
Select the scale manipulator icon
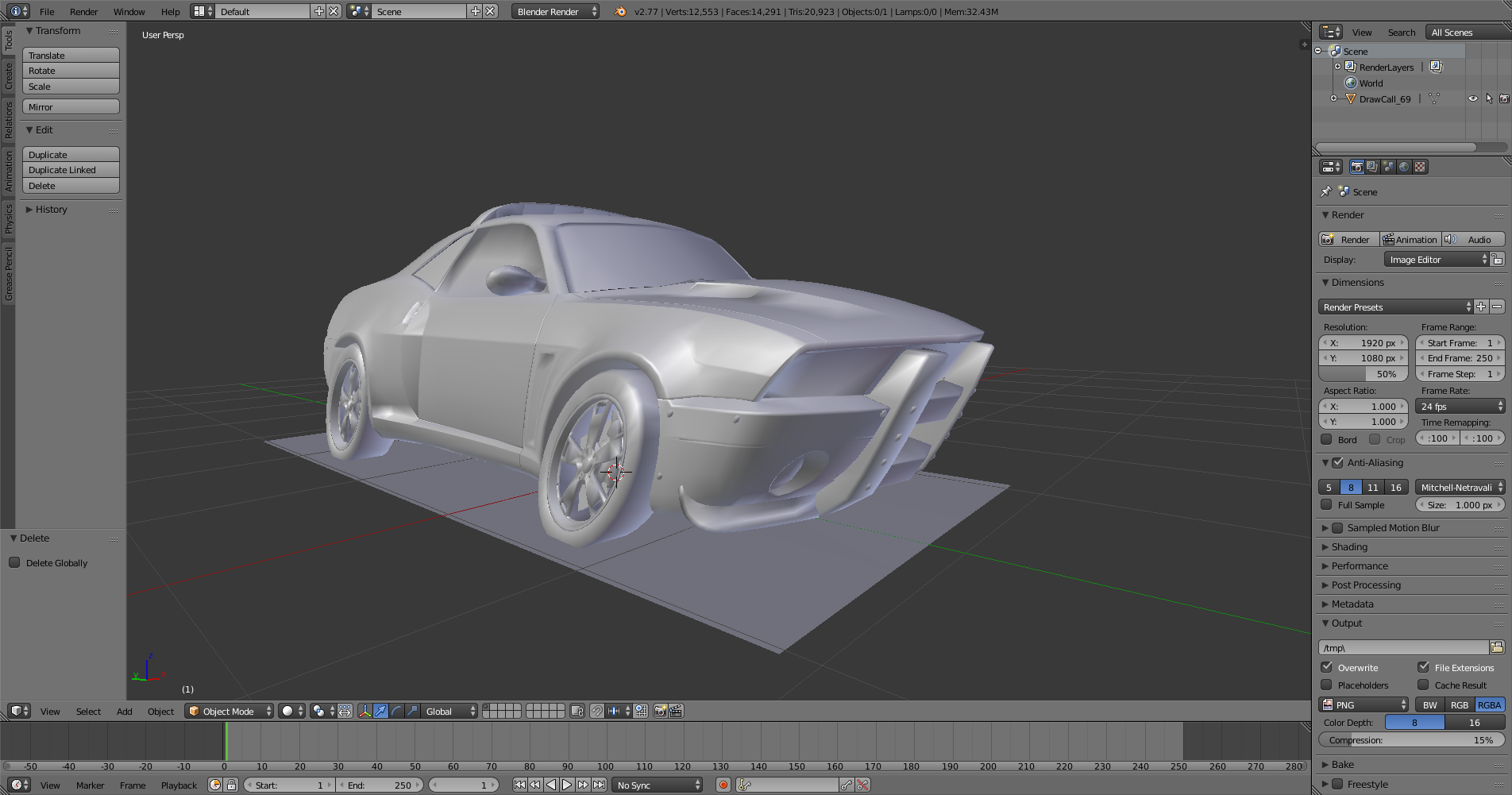(412, 711)
